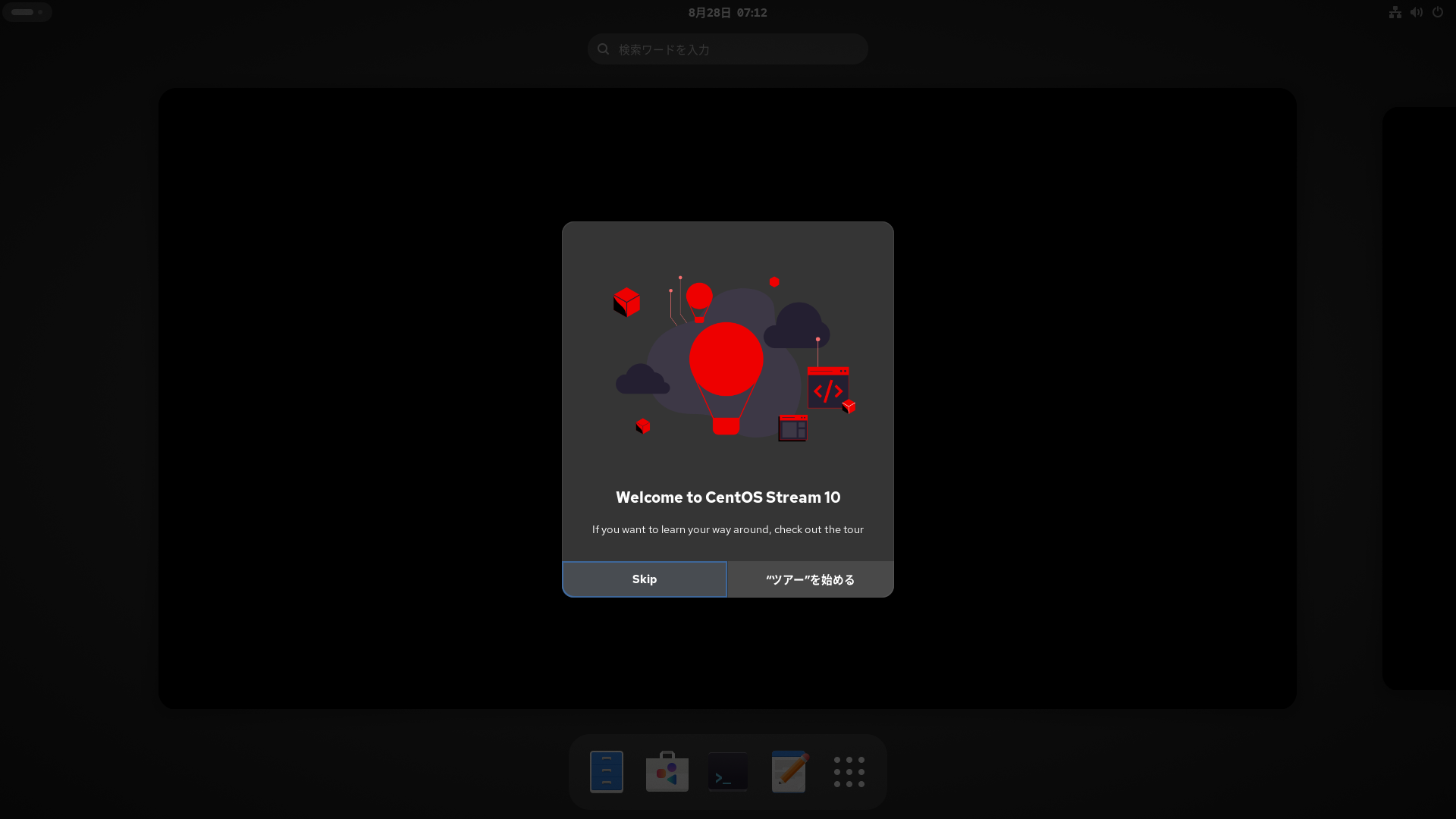Show all applications grid
Image resolution: width=1456 pixels, height=819 pixels.
849,771
